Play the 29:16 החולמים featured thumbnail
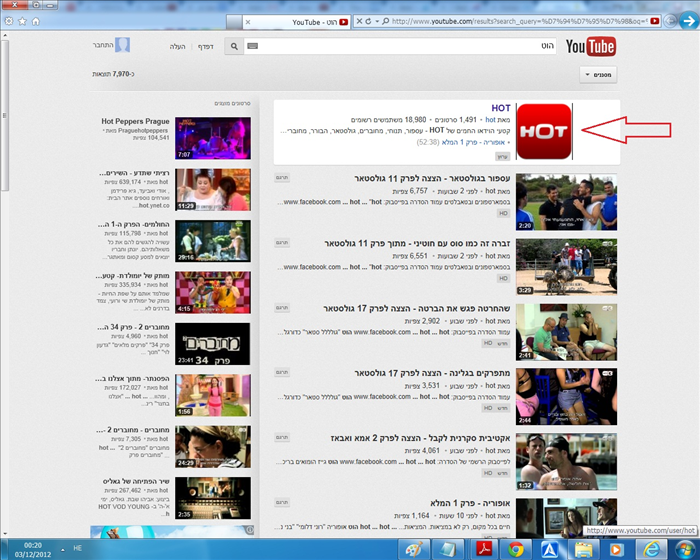Viewport: 700px width, 560px height. [x=213, y=241]
